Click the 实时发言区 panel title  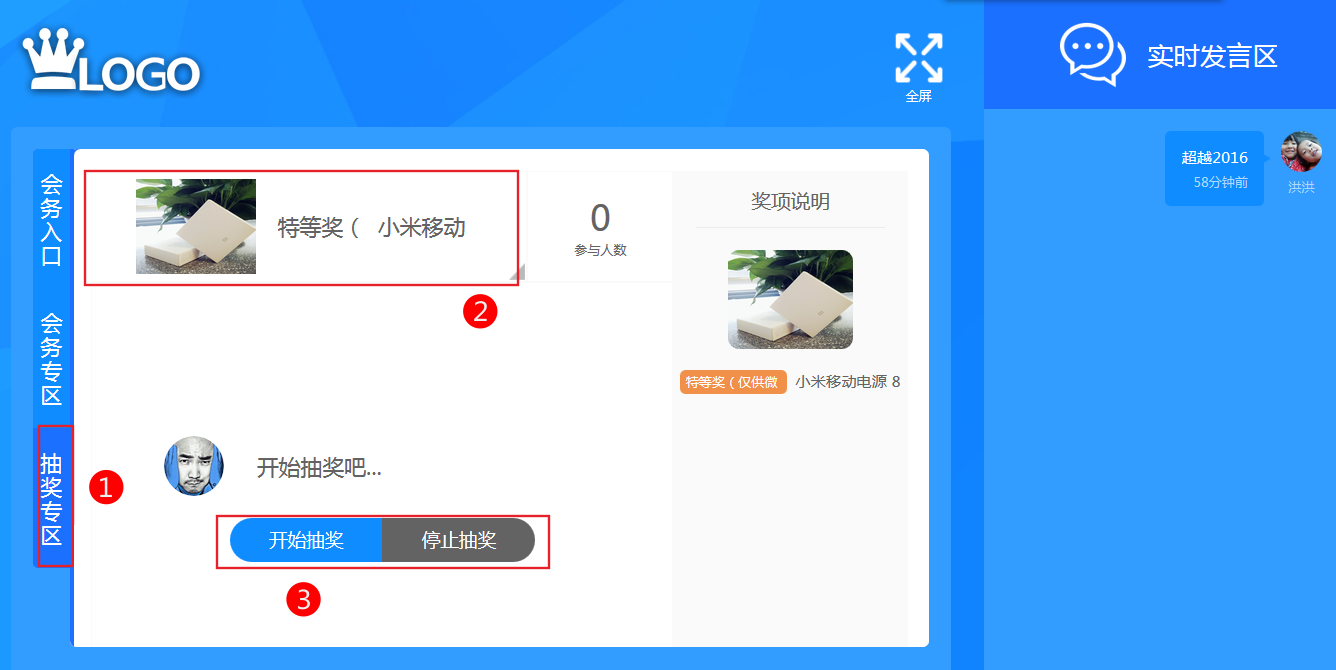point(1212,56)
